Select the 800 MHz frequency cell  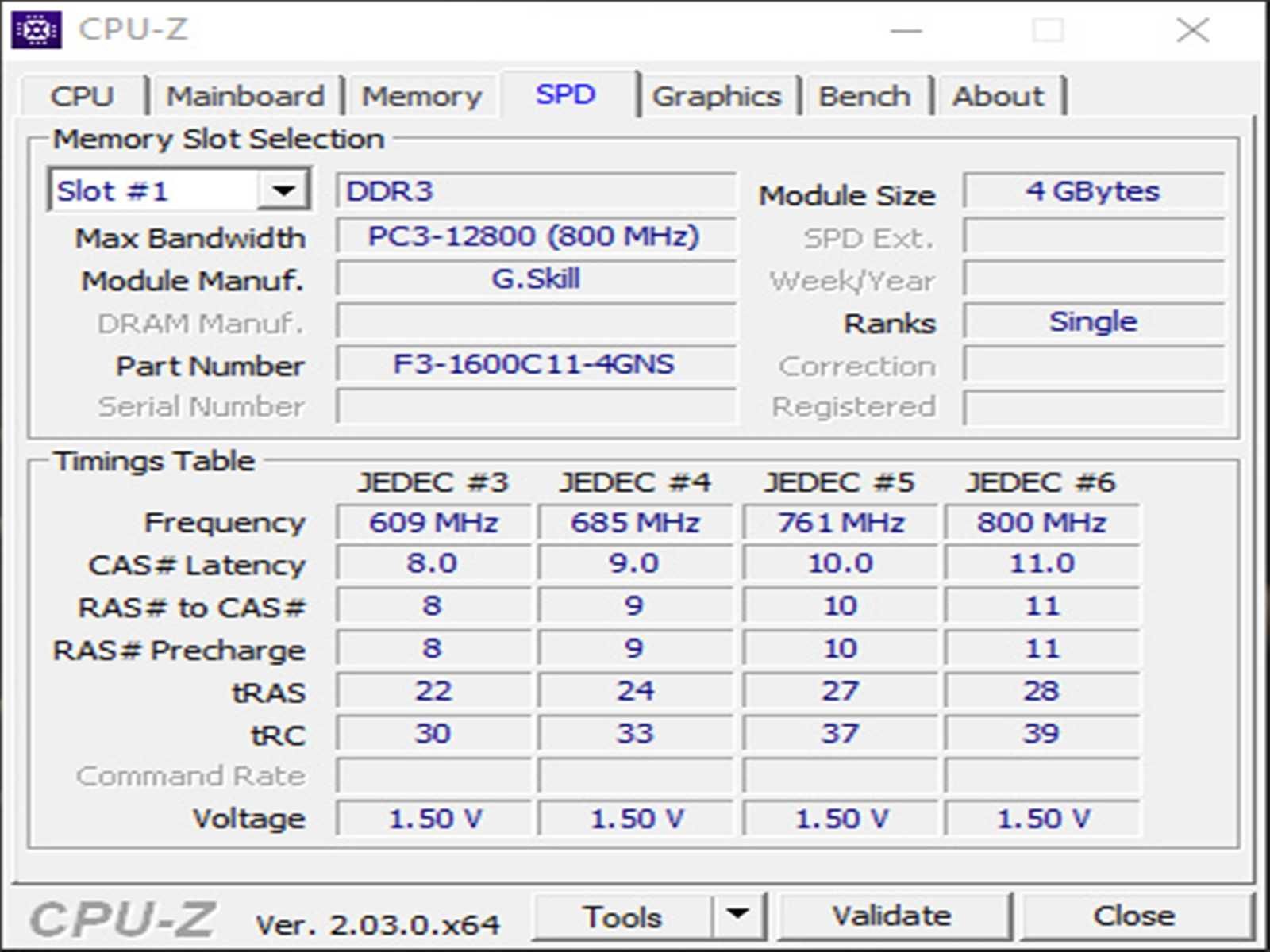(1041, 522)
